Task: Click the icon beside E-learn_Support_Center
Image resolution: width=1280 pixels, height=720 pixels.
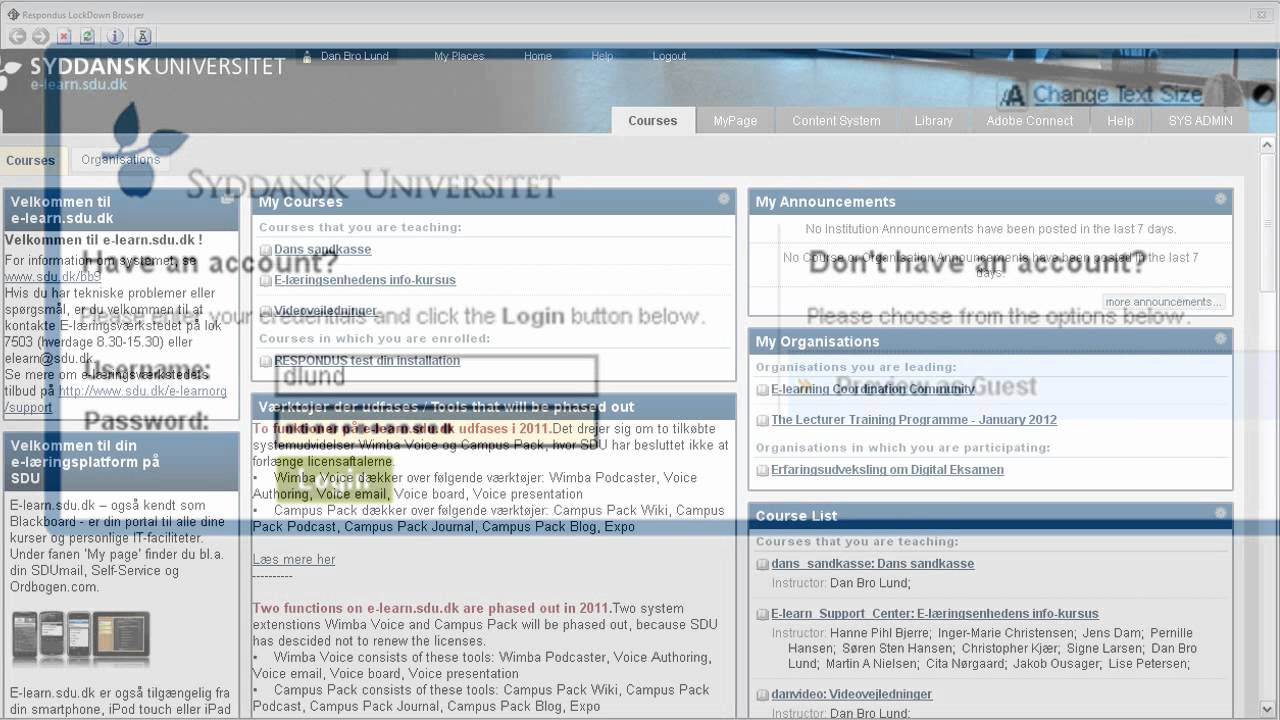Action: pos(763,615)
